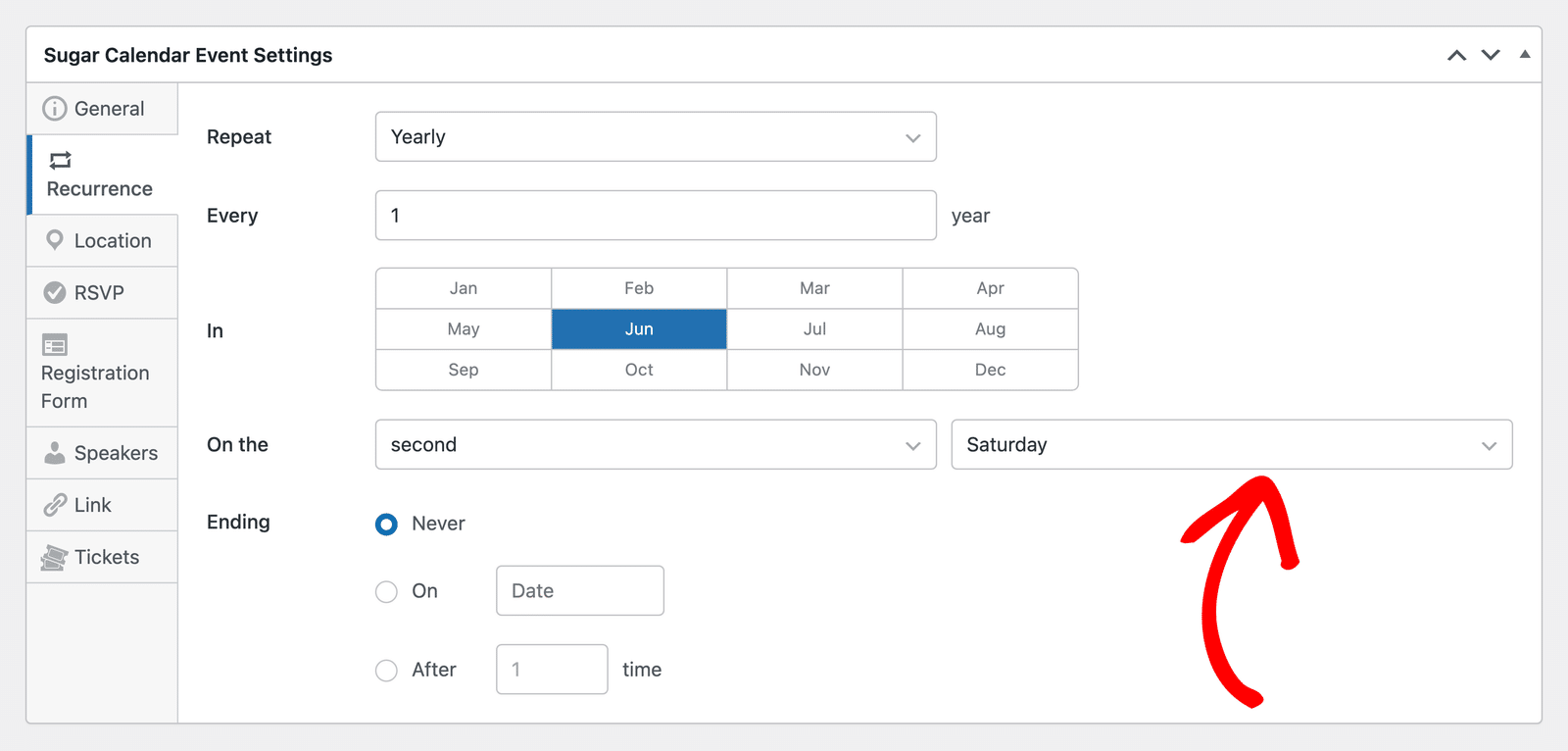Open the Repeat Yearly dropdown
Screen dimensions: 1568x751
point(656,137)
